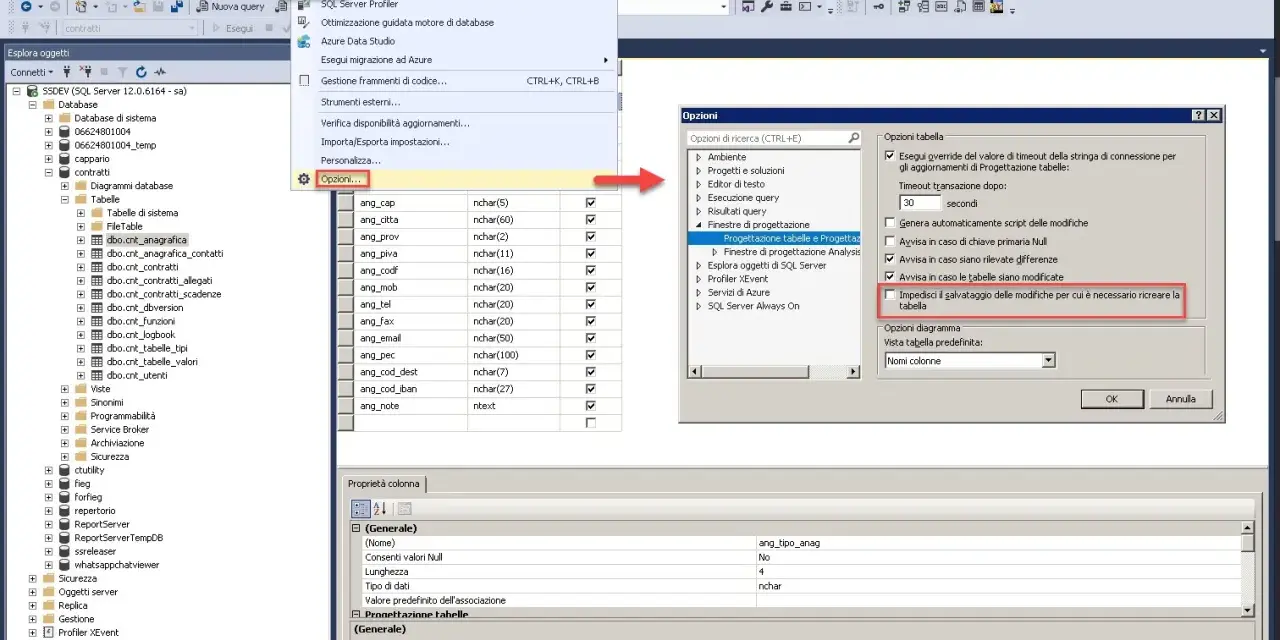Expand the Ambiente node in Opzioni tree
This screenshot has width=1280, height=640.
(x=698, y=157)
